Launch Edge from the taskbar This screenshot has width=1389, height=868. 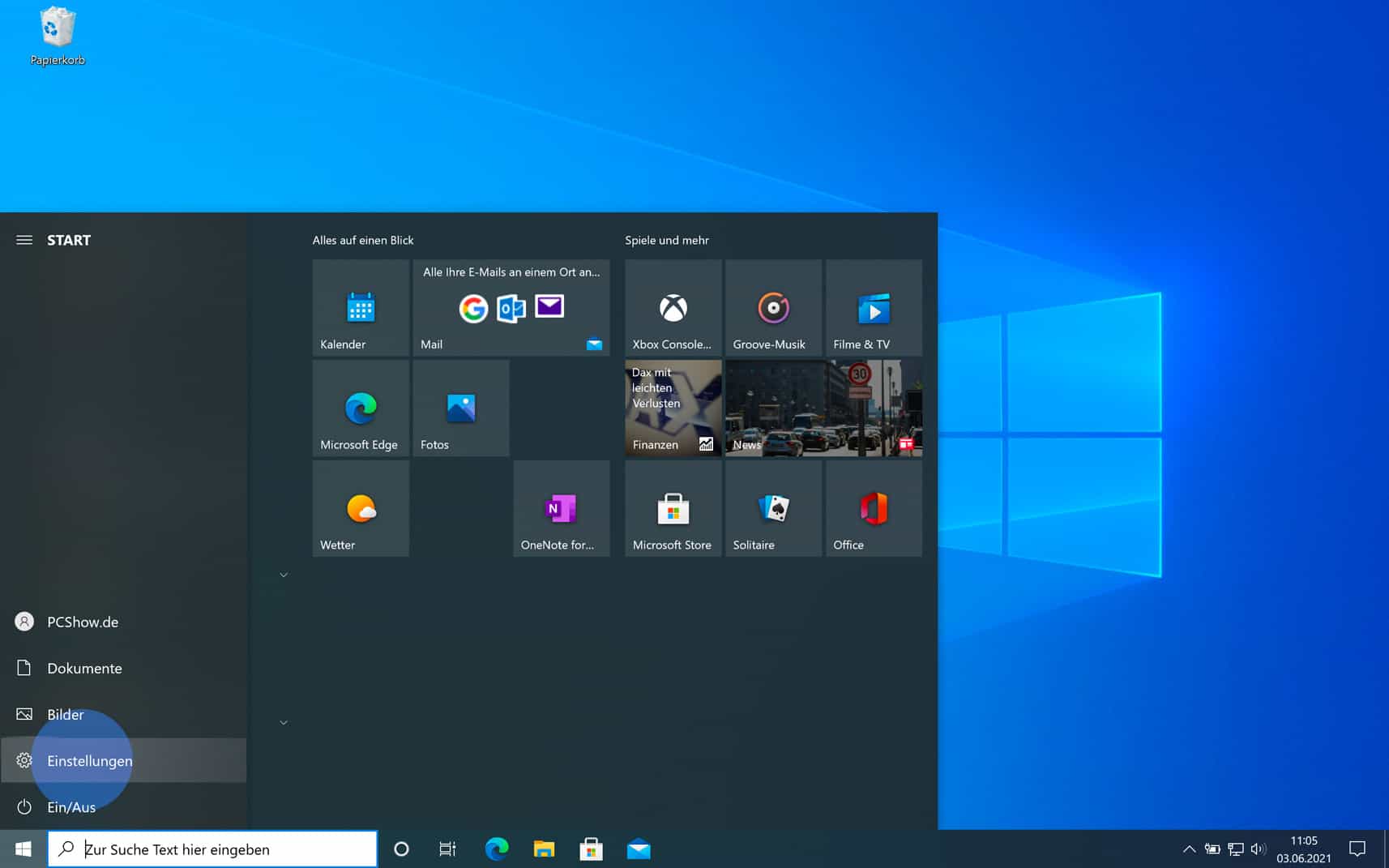[x=496, y=849]
